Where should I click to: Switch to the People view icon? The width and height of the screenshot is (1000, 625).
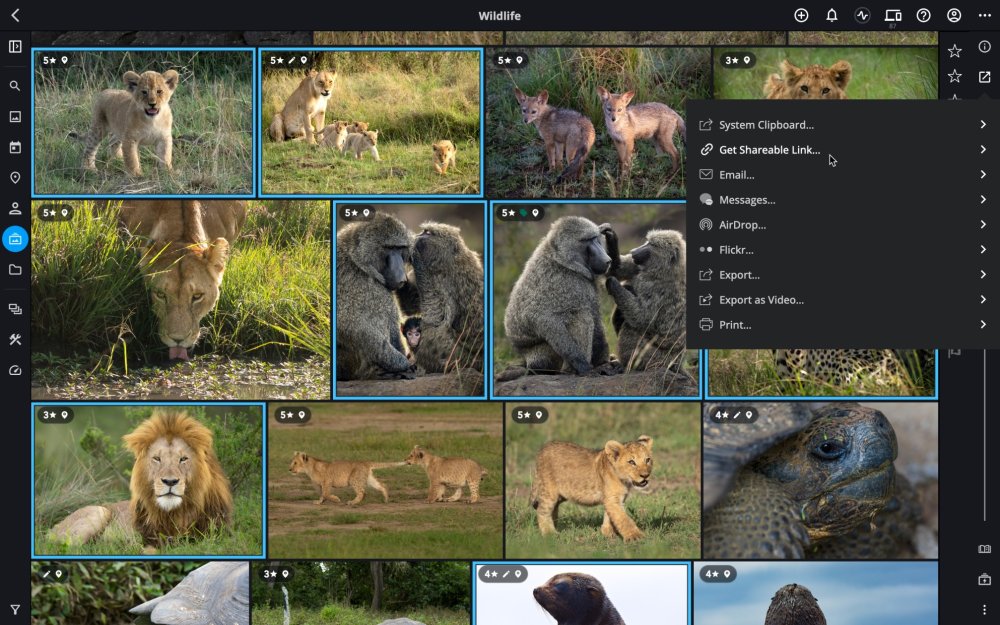[x=15, y=209]
